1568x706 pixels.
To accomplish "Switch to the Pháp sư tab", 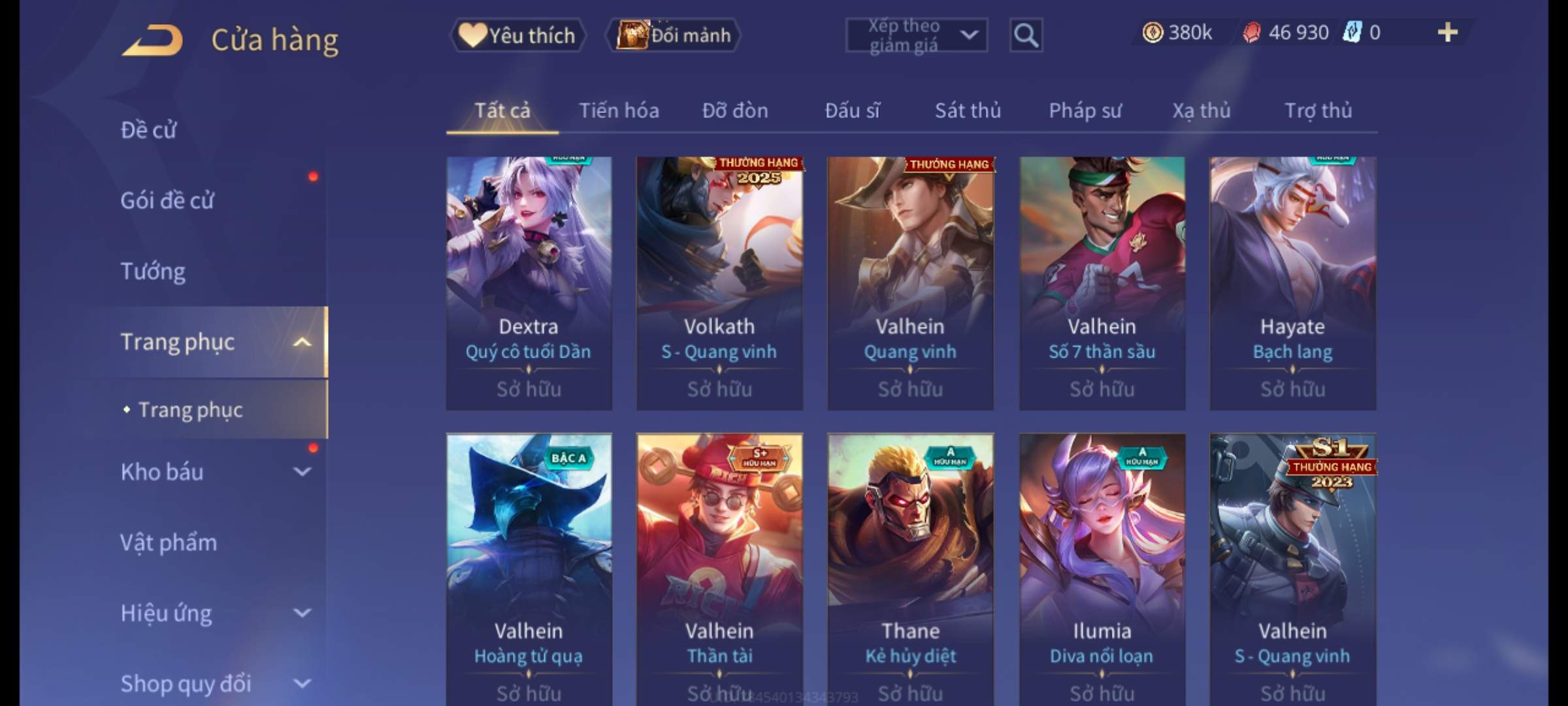I will click(1085, 110).
